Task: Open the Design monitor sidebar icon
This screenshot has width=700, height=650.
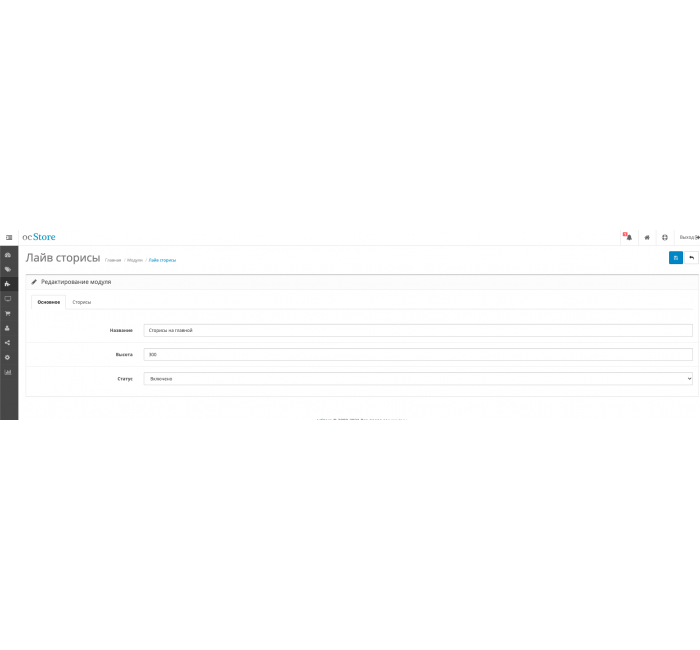Action: [x=8, y=299]
